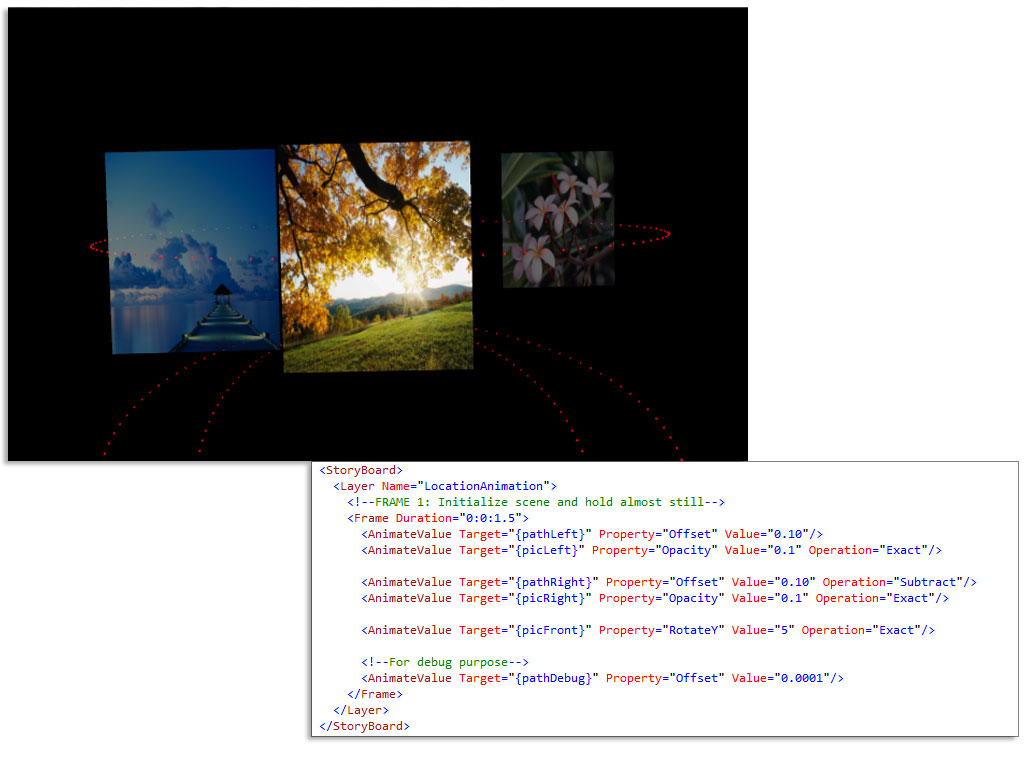Click the picLeft Opacity AnimateValue line
Screen dimensions: 1024x768
pyautogui.click(x=651, y=551)
